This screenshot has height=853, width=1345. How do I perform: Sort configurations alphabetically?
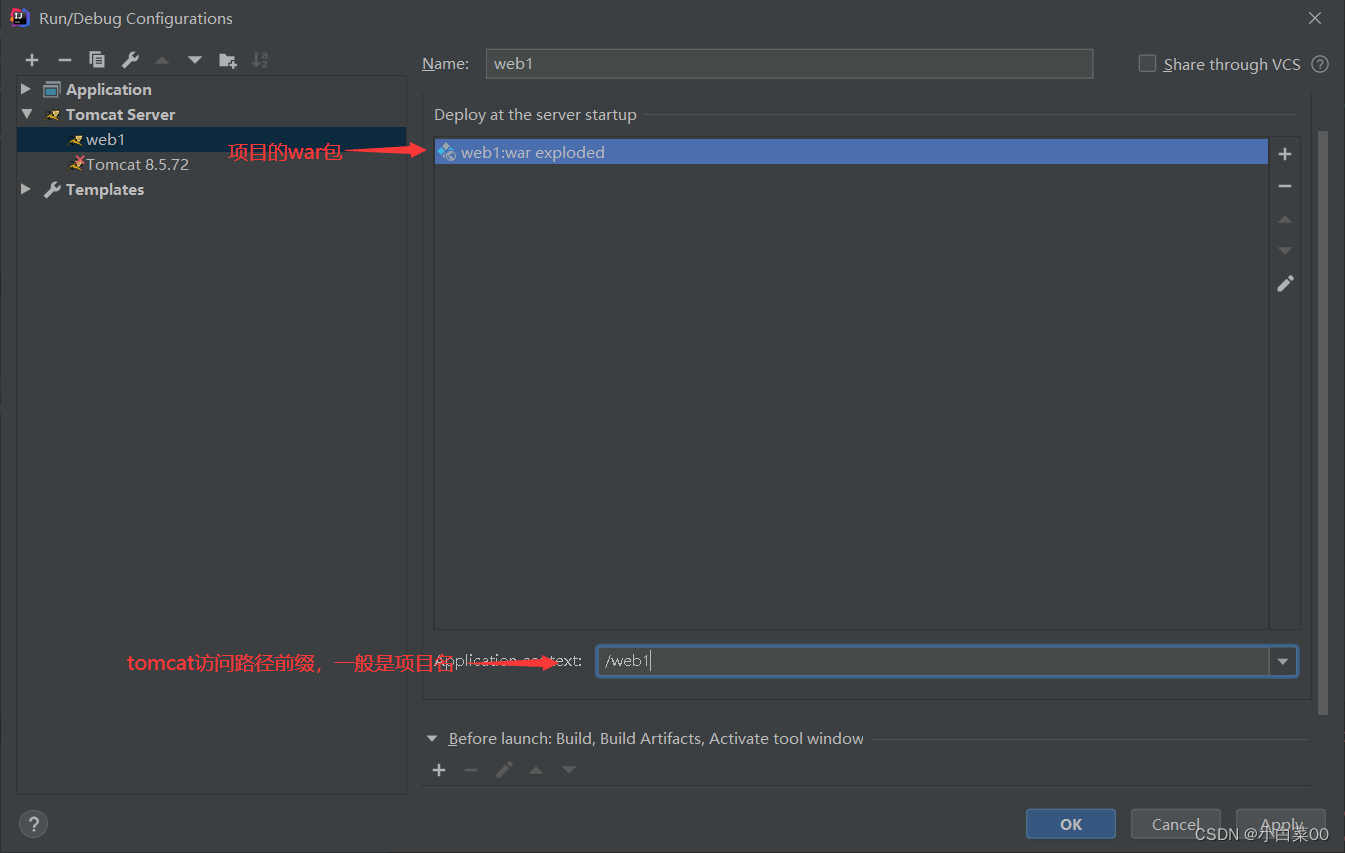click(x=260, y=60)
